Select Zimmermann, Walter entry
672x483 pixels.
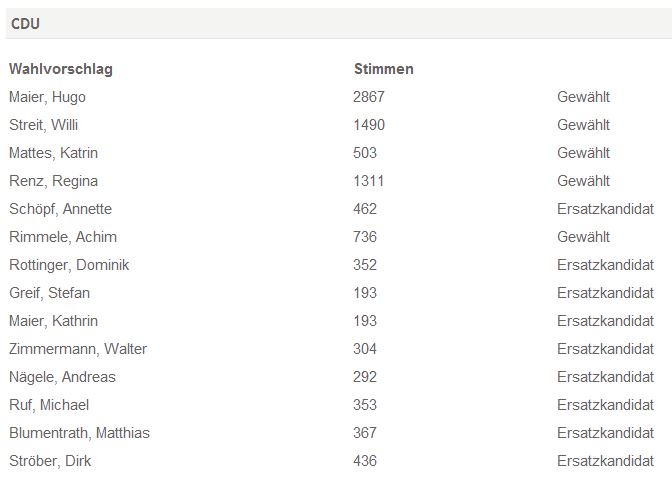[78, 349]
